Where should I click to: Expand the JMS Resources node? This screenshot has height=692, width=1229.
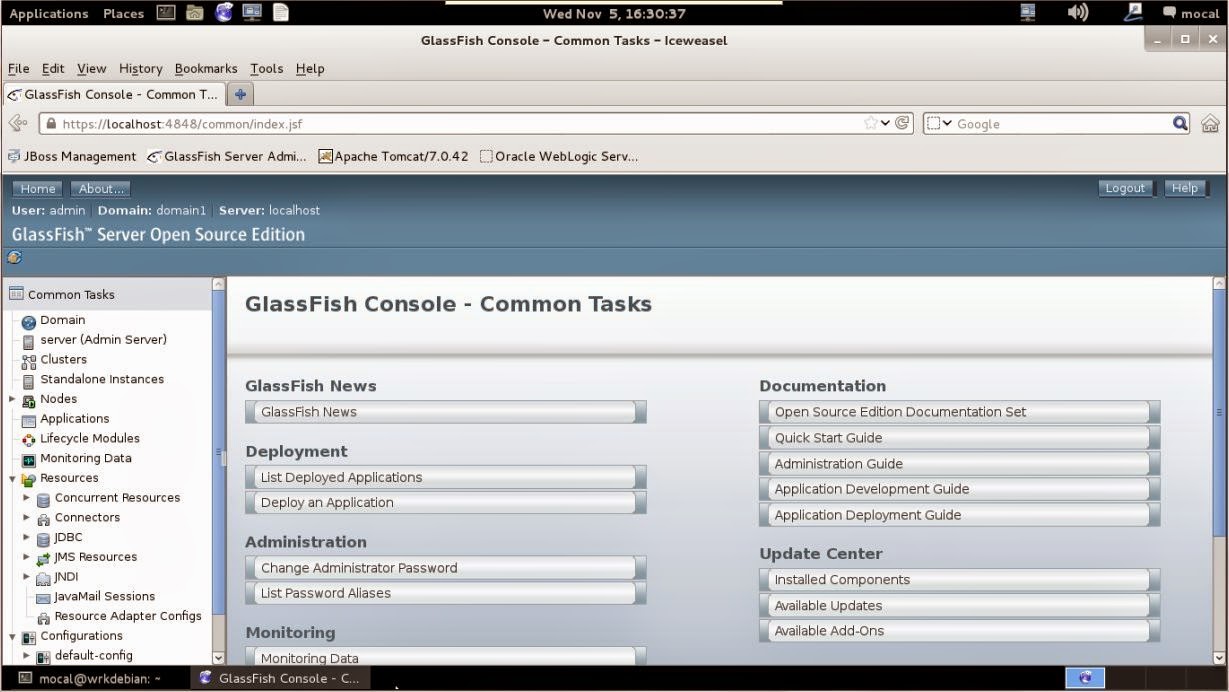(x=27, y=556)
